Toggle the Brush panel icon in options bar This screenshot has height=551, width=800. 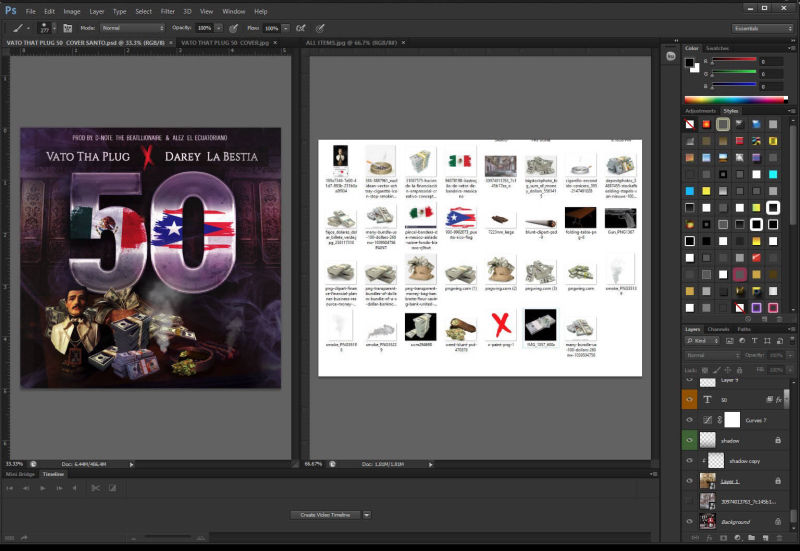pyautogui.click(x=67, y=28)
